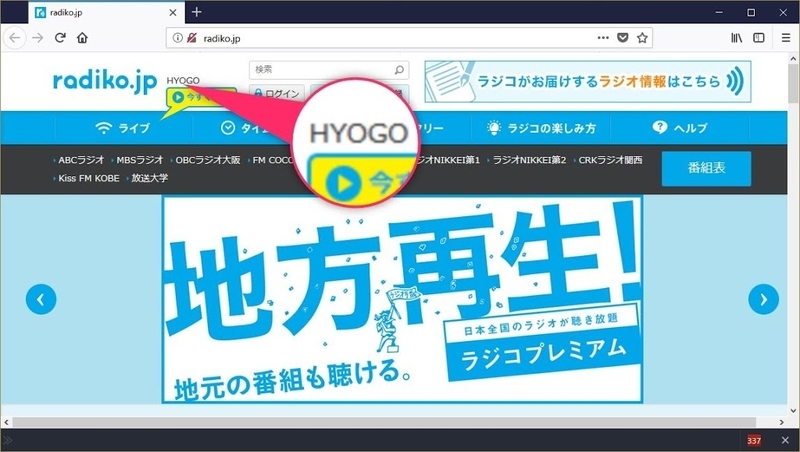Click the horizontal scroll-right arrow

coord(782,422)
